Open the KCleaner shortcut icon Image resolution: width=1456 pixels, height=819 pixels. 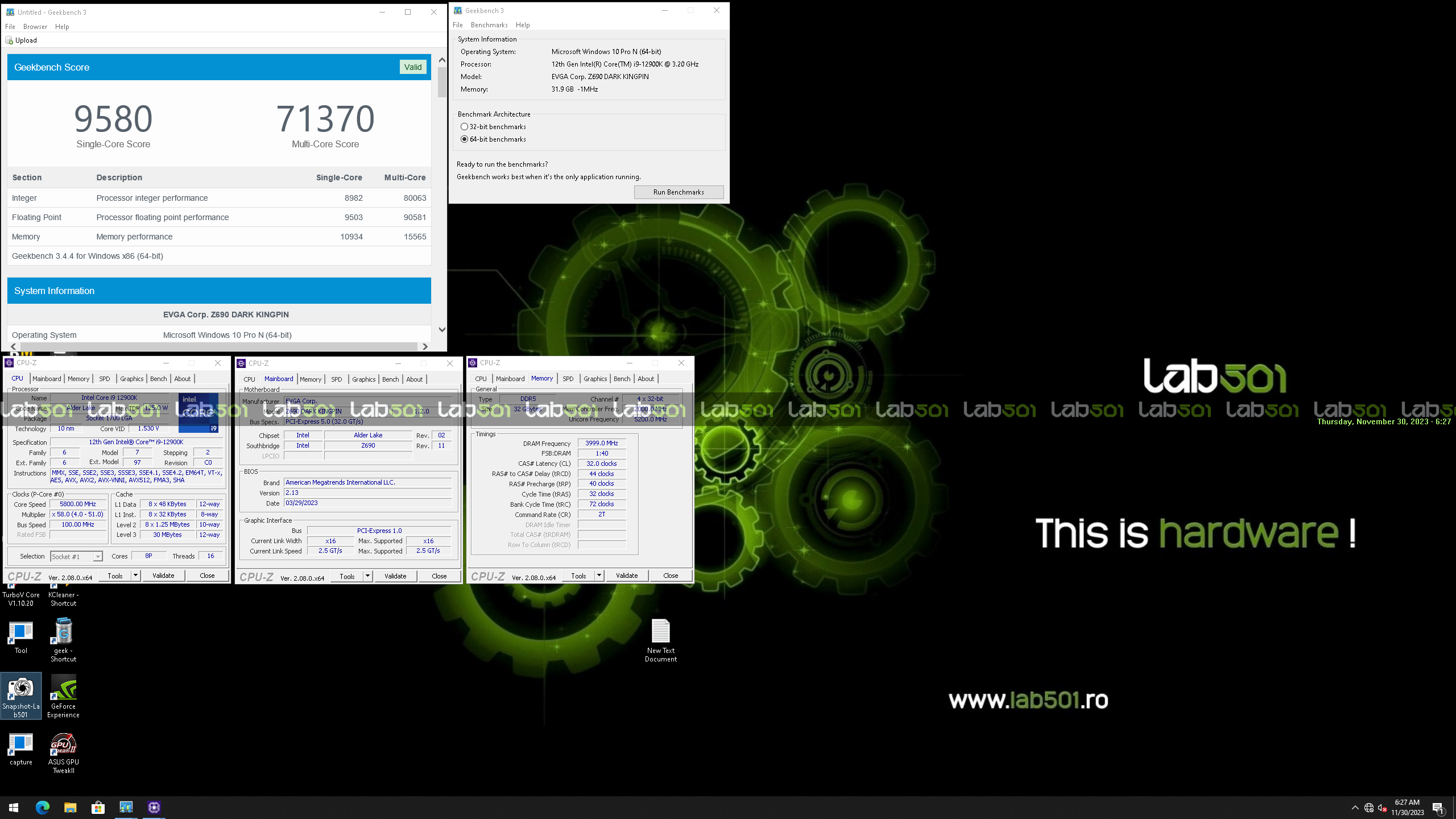point(63,594)
